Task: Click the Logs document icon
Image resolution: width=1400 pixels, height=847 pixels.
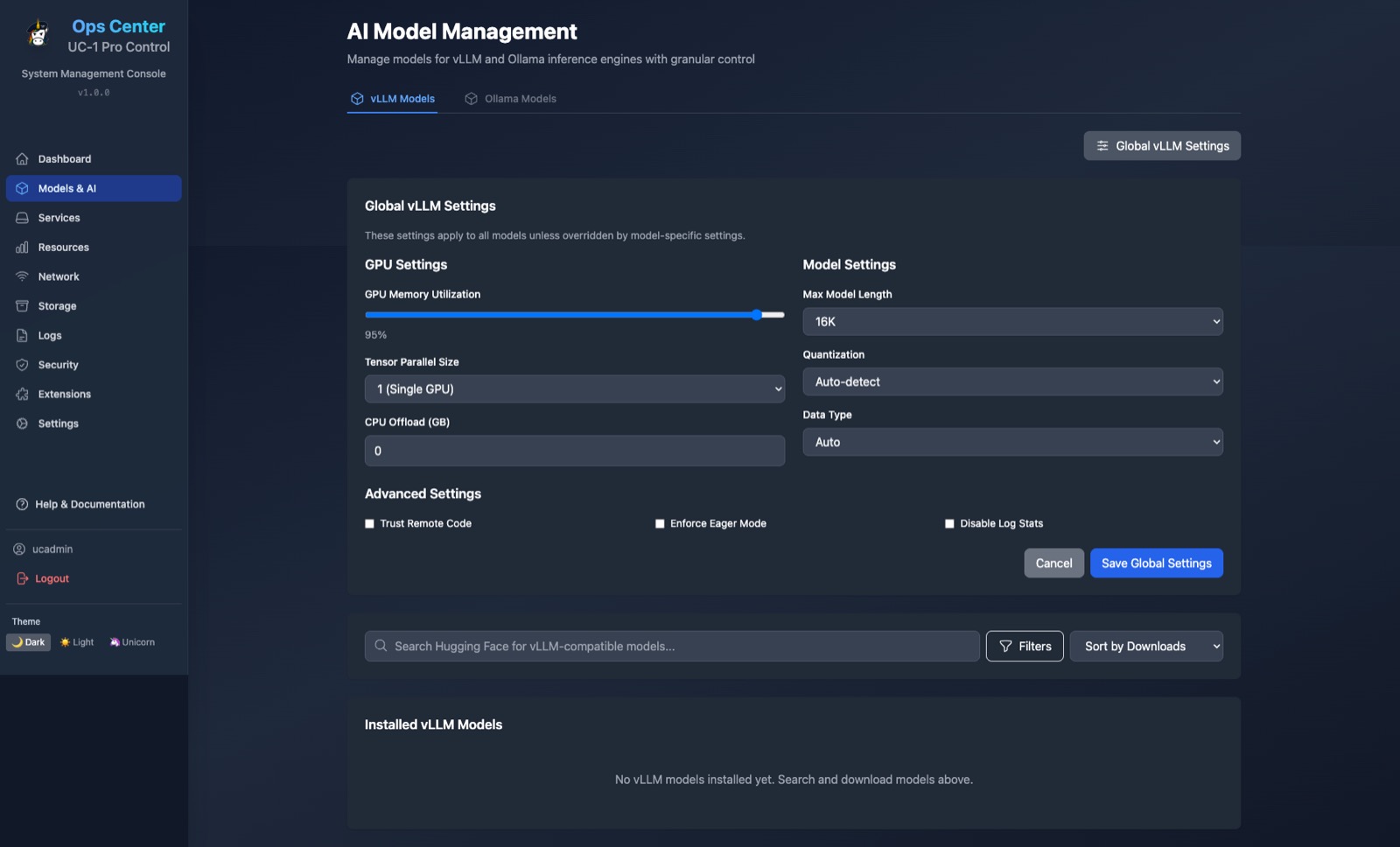Action: pyautogui.click(x=22, y=335)
